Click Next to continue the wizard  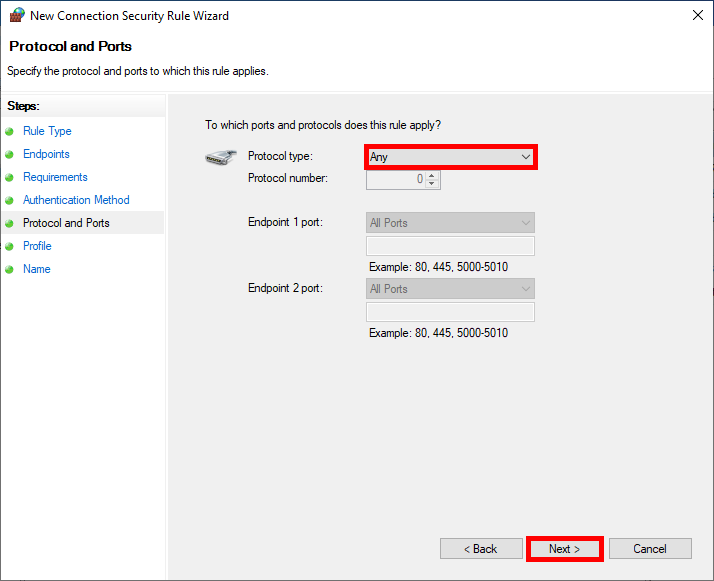pos(565,549)
